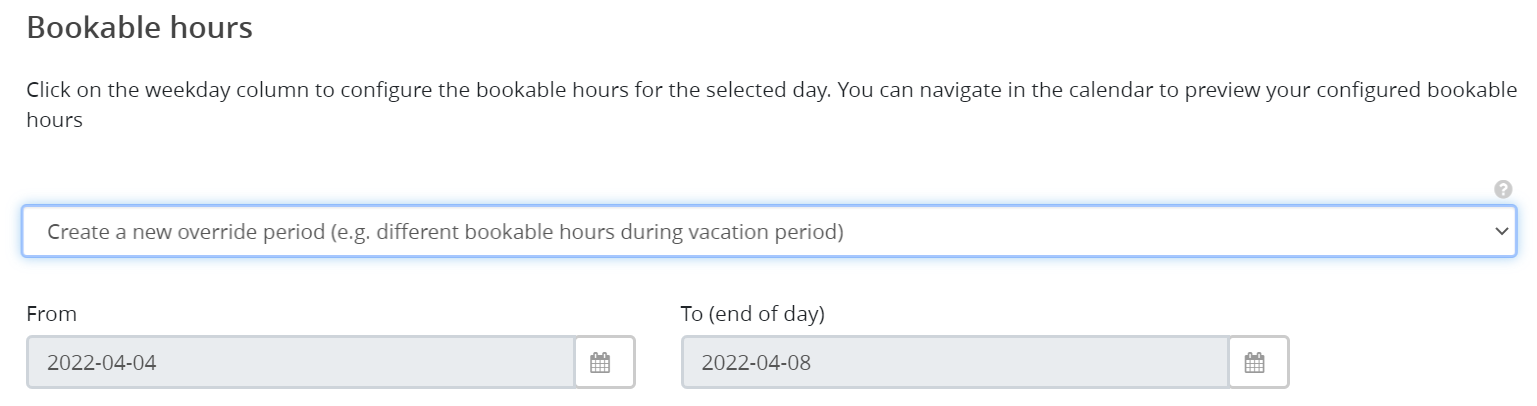The width and height of the screenshot is (1537, 406).
Task: Expand the override period dropdown arrow
Action: [1500, 231]
